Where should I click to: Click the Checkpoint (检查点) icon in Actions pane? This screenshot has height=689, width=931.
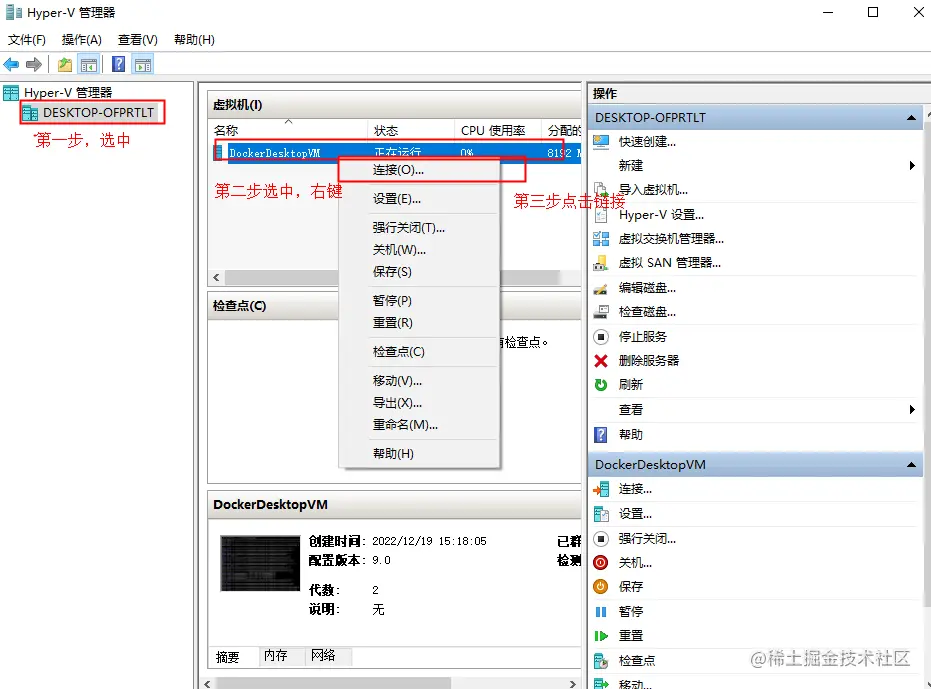click(x=601, y=660)
